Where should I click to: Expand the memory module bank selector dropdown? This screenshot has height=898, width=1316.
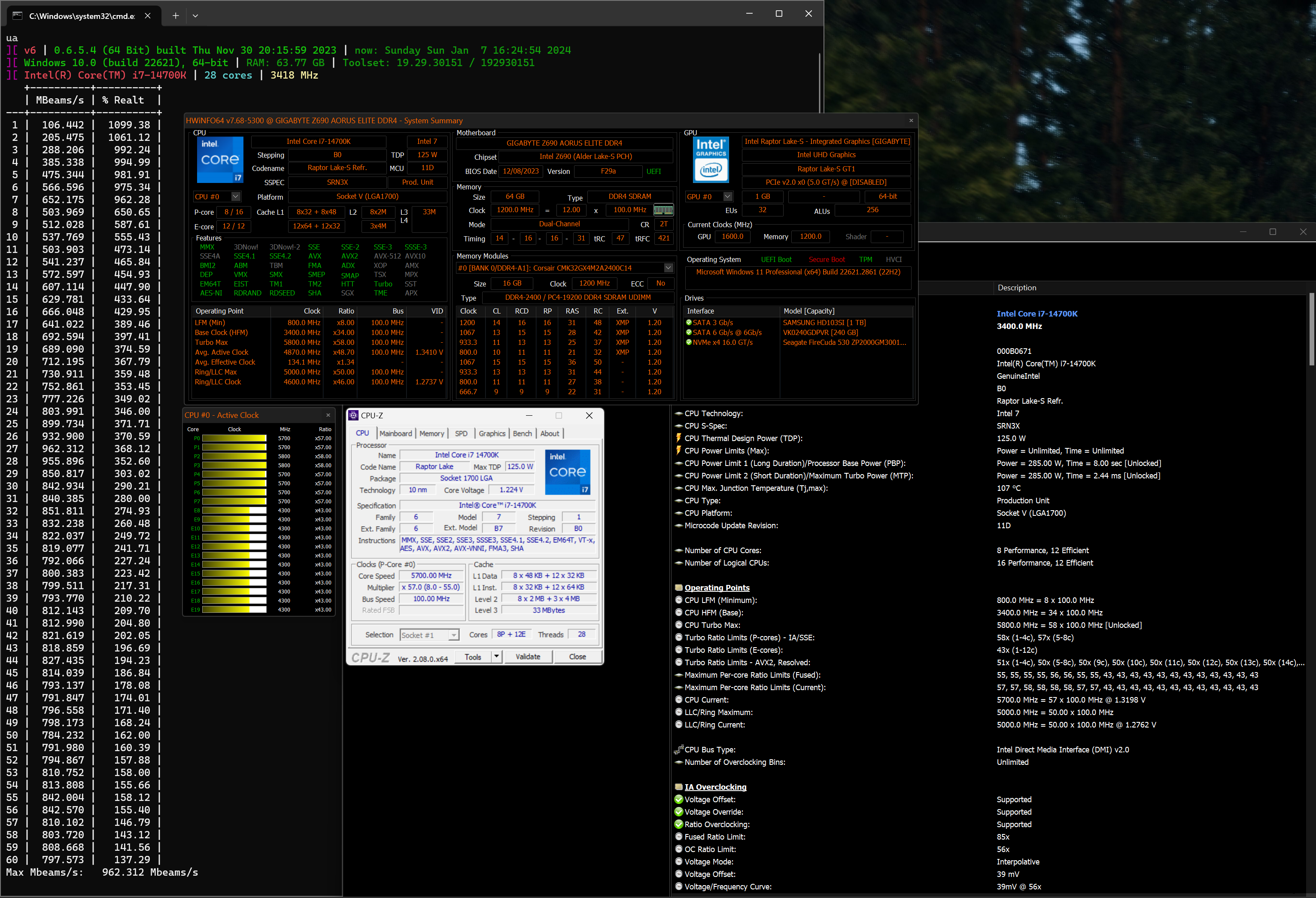668,268
